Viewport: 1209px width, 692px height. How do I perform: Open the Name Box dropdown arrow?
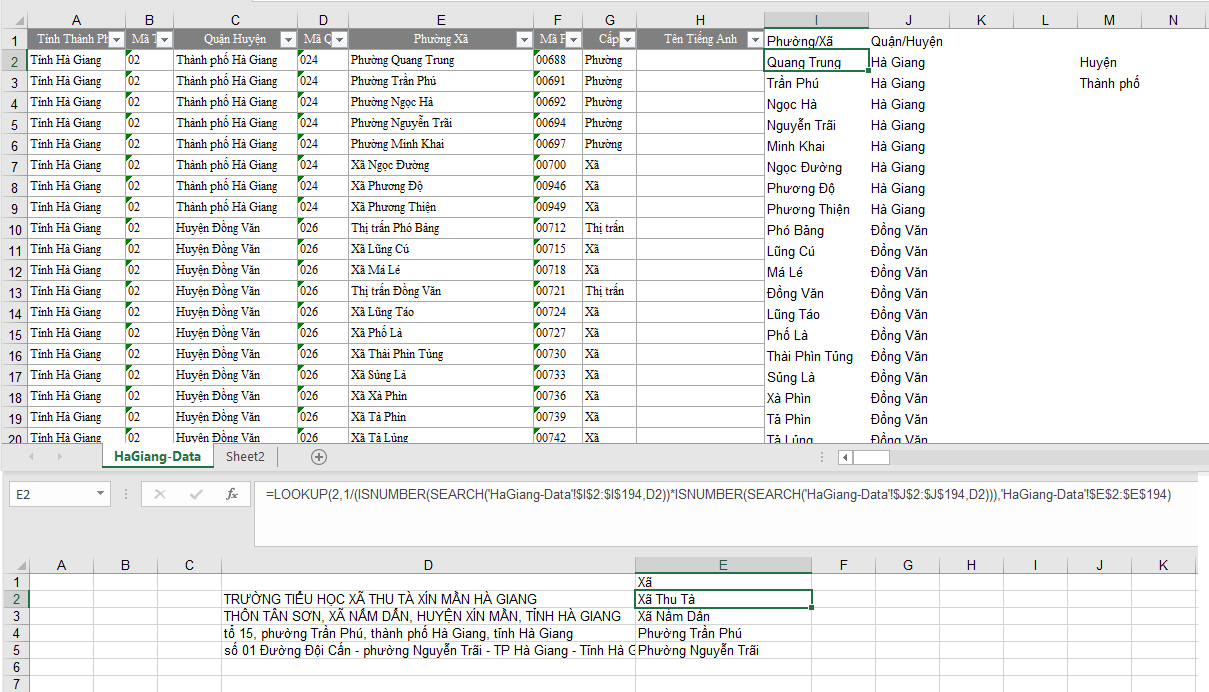click(x=100, y=494)
